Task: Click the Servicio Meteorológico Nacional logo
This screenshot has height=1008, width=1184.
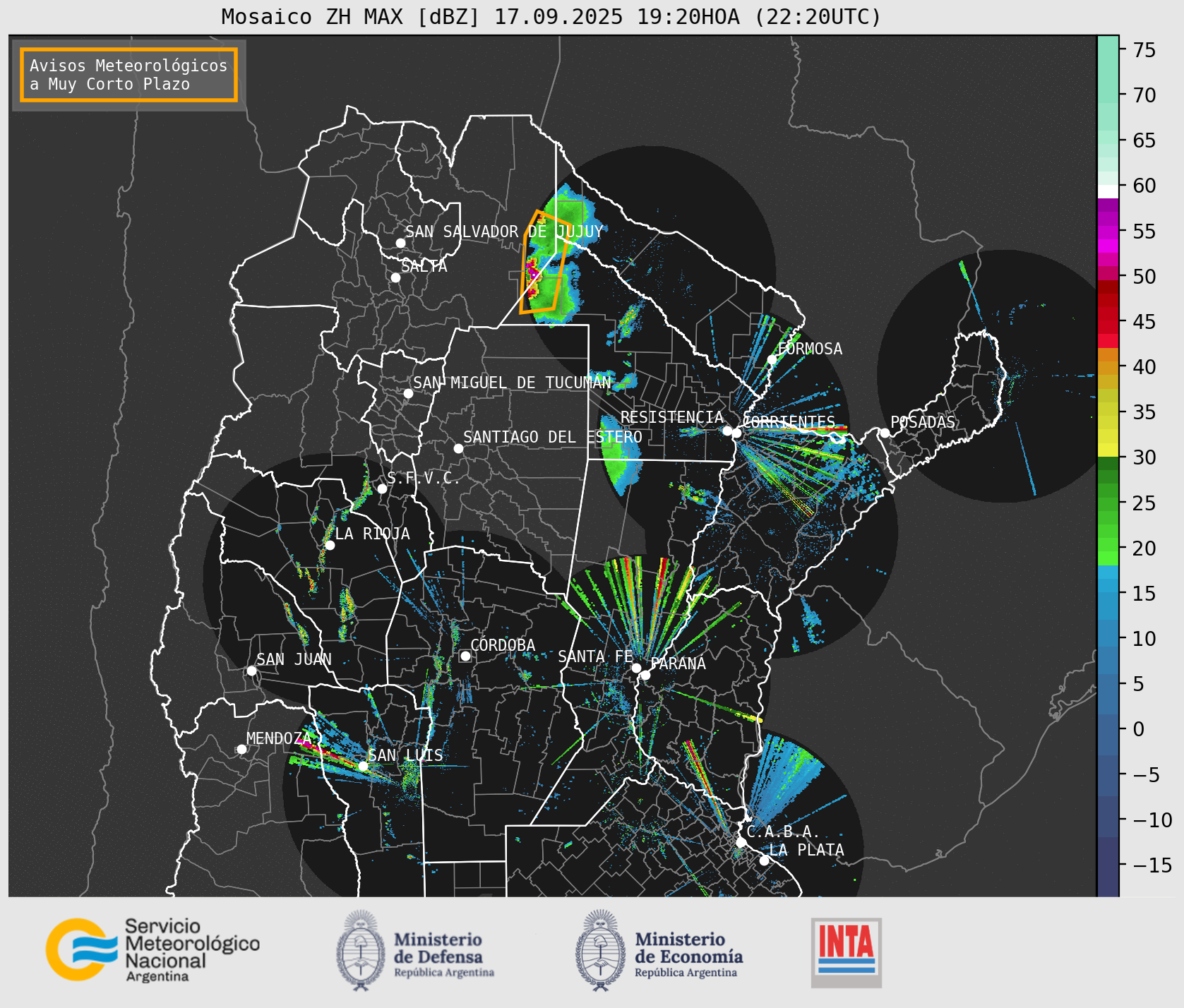Action: click(x=153, y=949)
